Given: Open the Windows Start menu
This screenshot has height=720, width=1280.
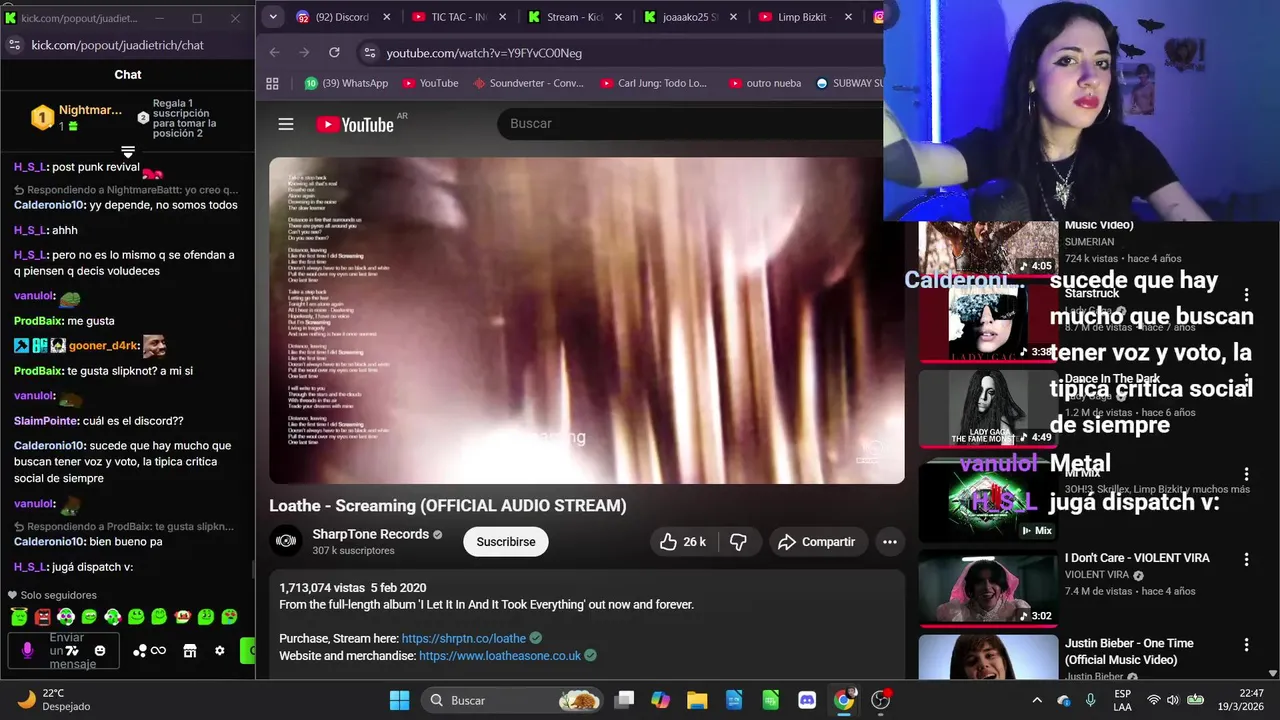Looking at the screenshot, I should (399, 700).
